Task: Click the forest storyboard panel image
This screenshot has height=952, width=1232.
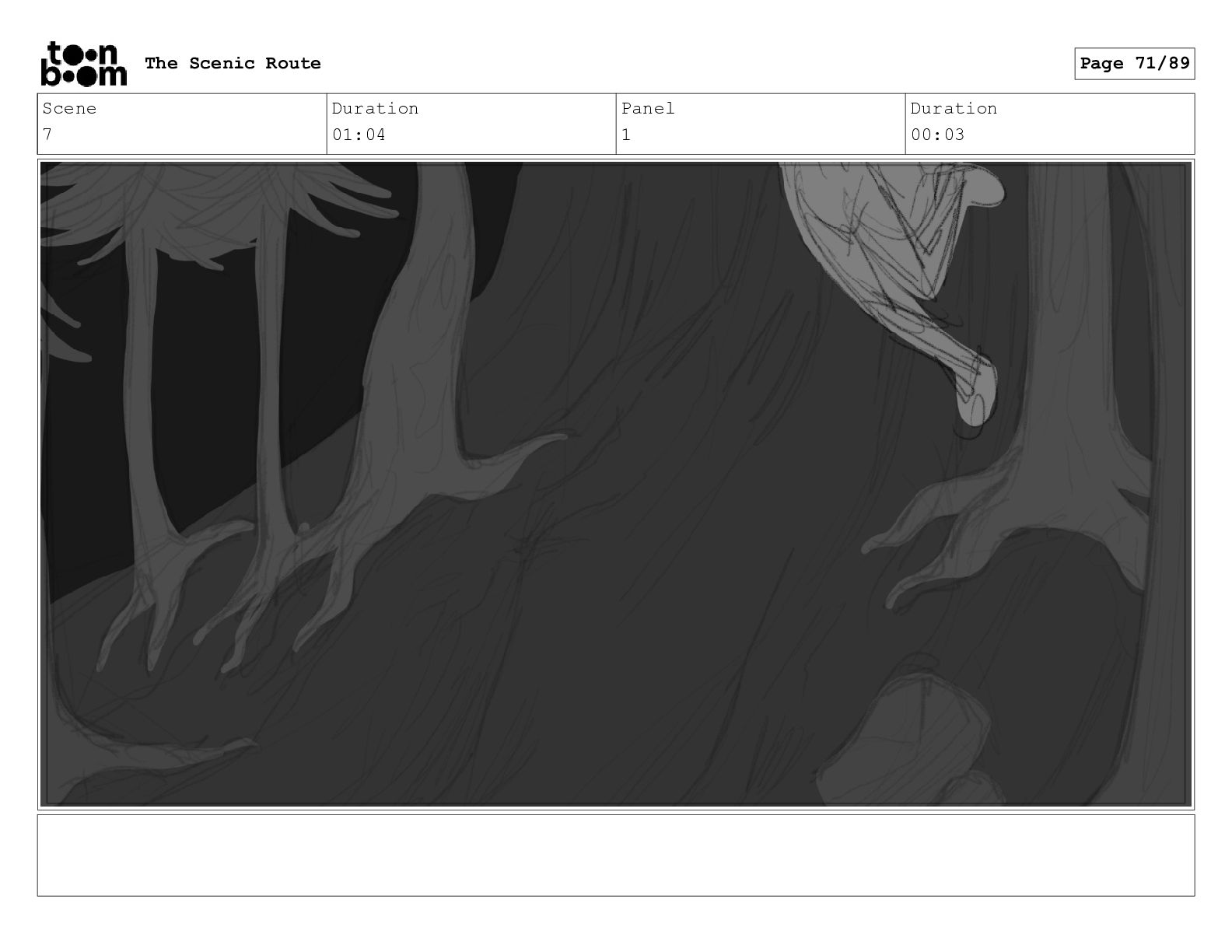Action: [616, 484]
